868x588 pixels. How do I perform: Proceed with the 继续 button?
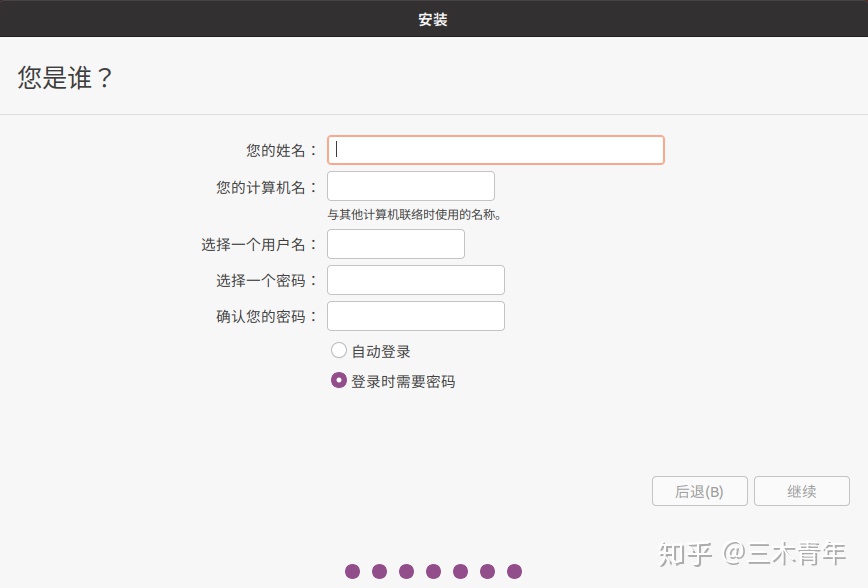(802, 491)
